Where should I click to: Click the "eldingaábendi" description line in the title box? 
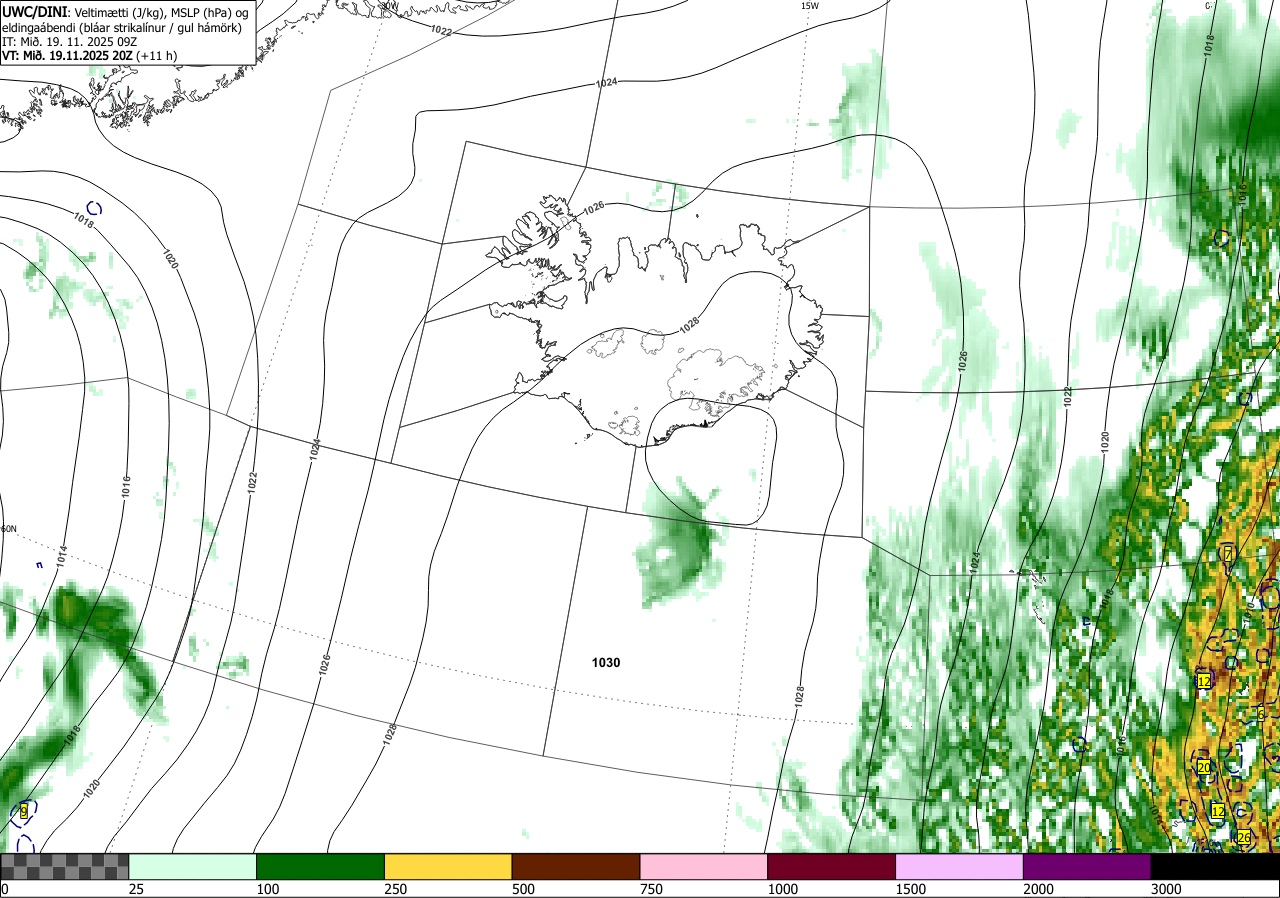click(x=122, y=27)
